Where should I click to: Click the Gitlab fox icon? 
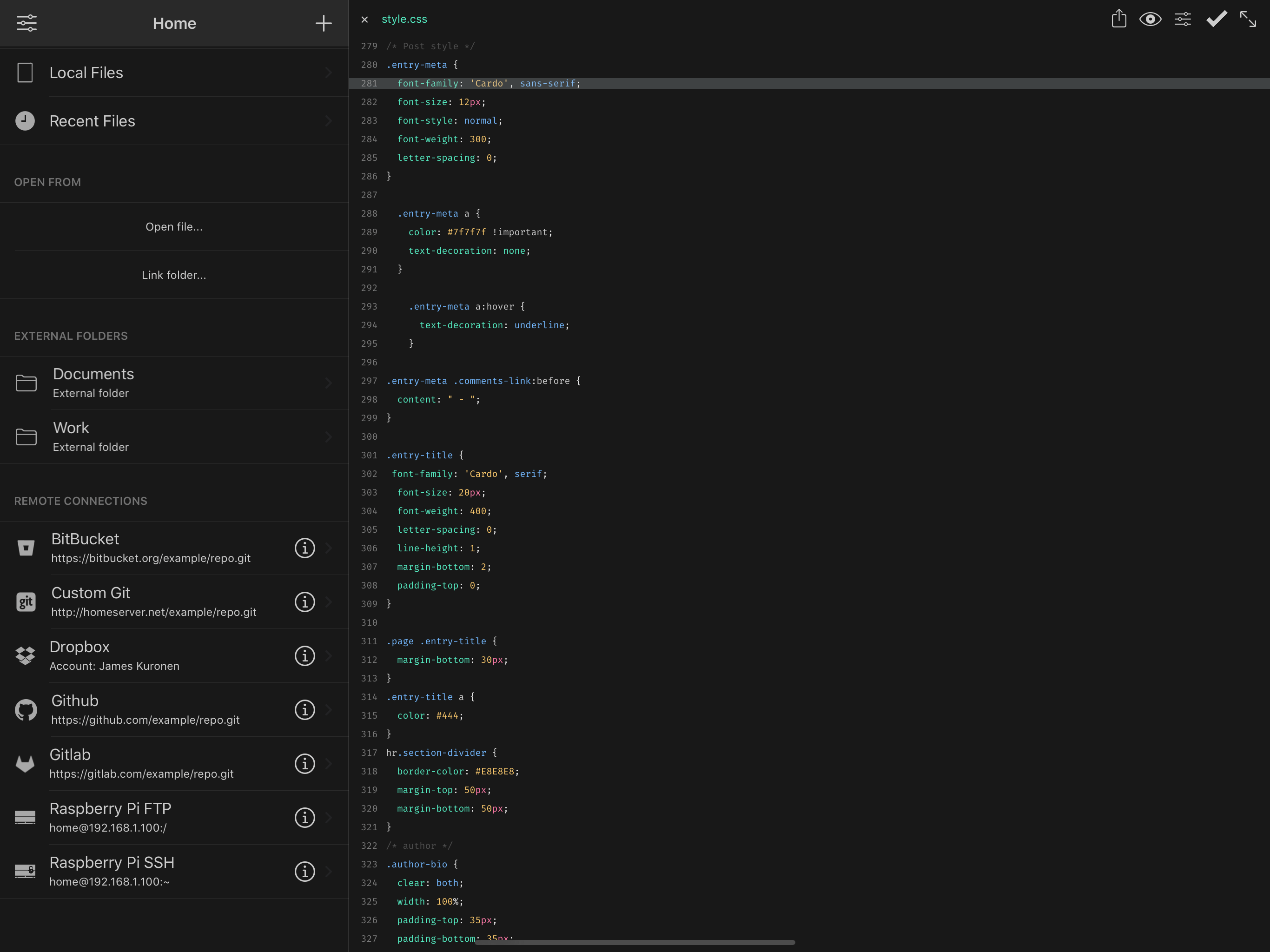coord(25,764)
